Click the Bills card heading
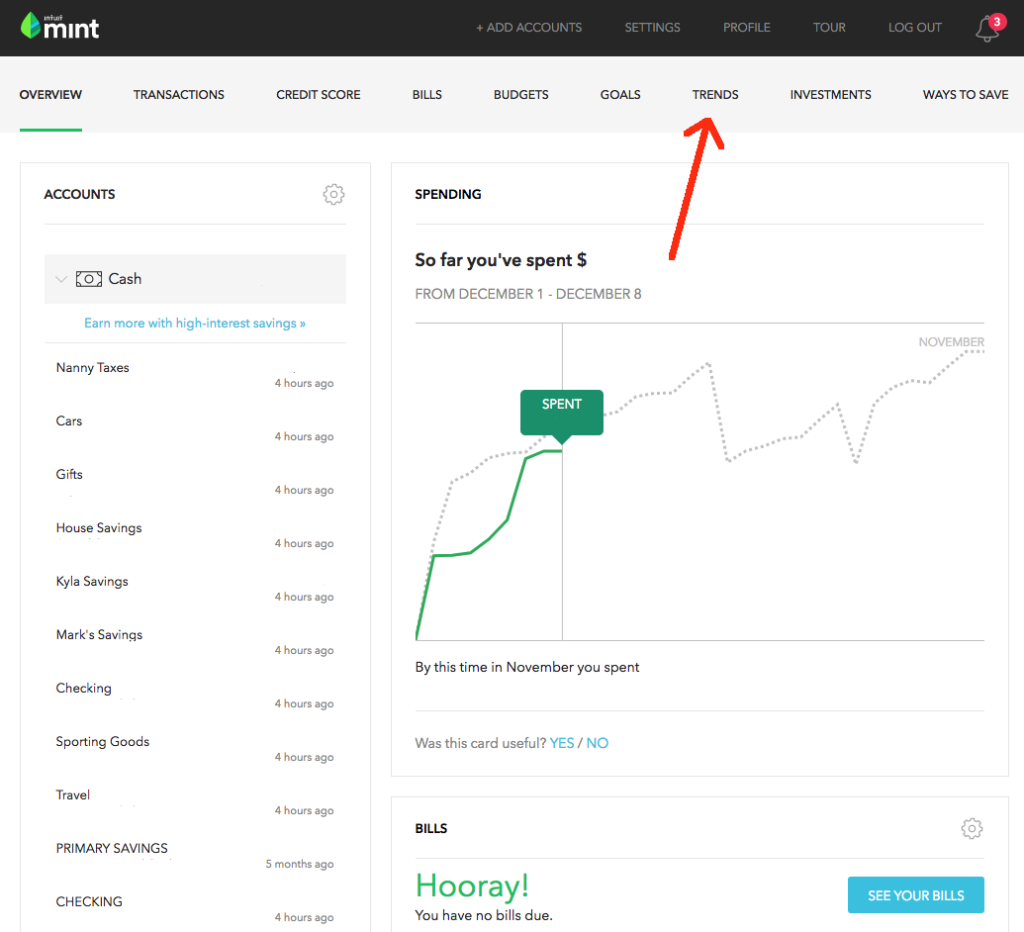The height and width of the screenshot is (932, 1024). (431, 829)
